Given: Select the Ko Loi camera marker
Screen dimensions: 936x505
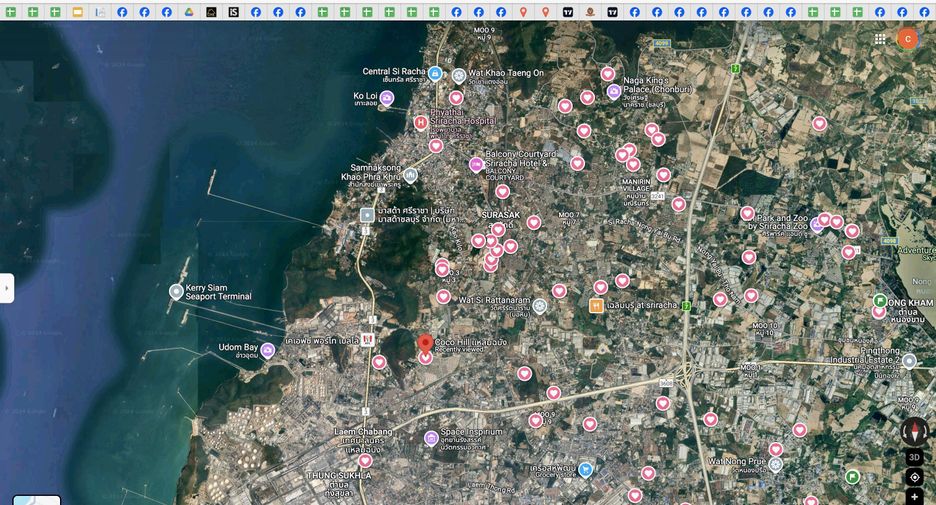Looking at the screenshot, I should [x=387, y=98].
